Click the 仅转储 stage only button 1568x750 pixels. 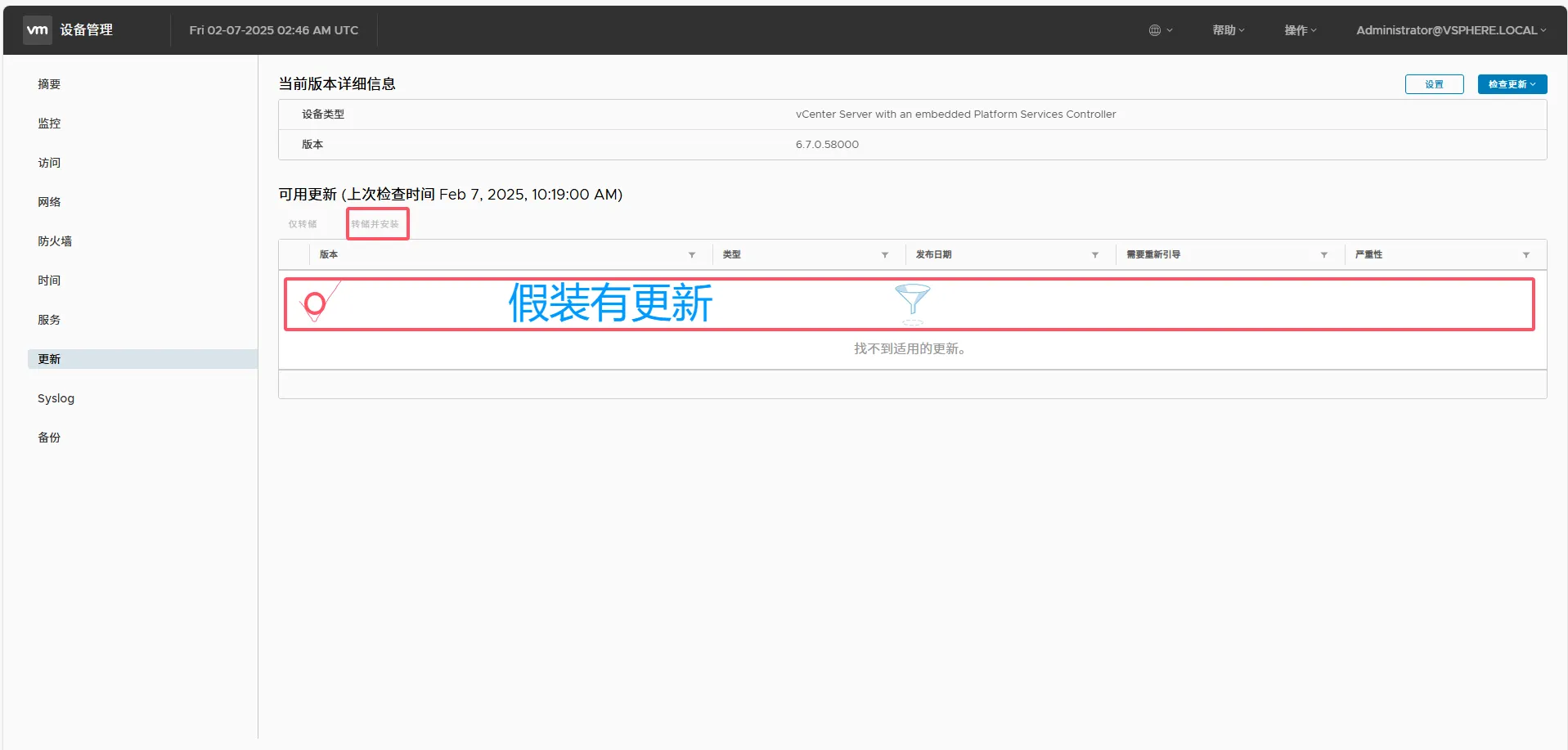[x=302, y=224]
